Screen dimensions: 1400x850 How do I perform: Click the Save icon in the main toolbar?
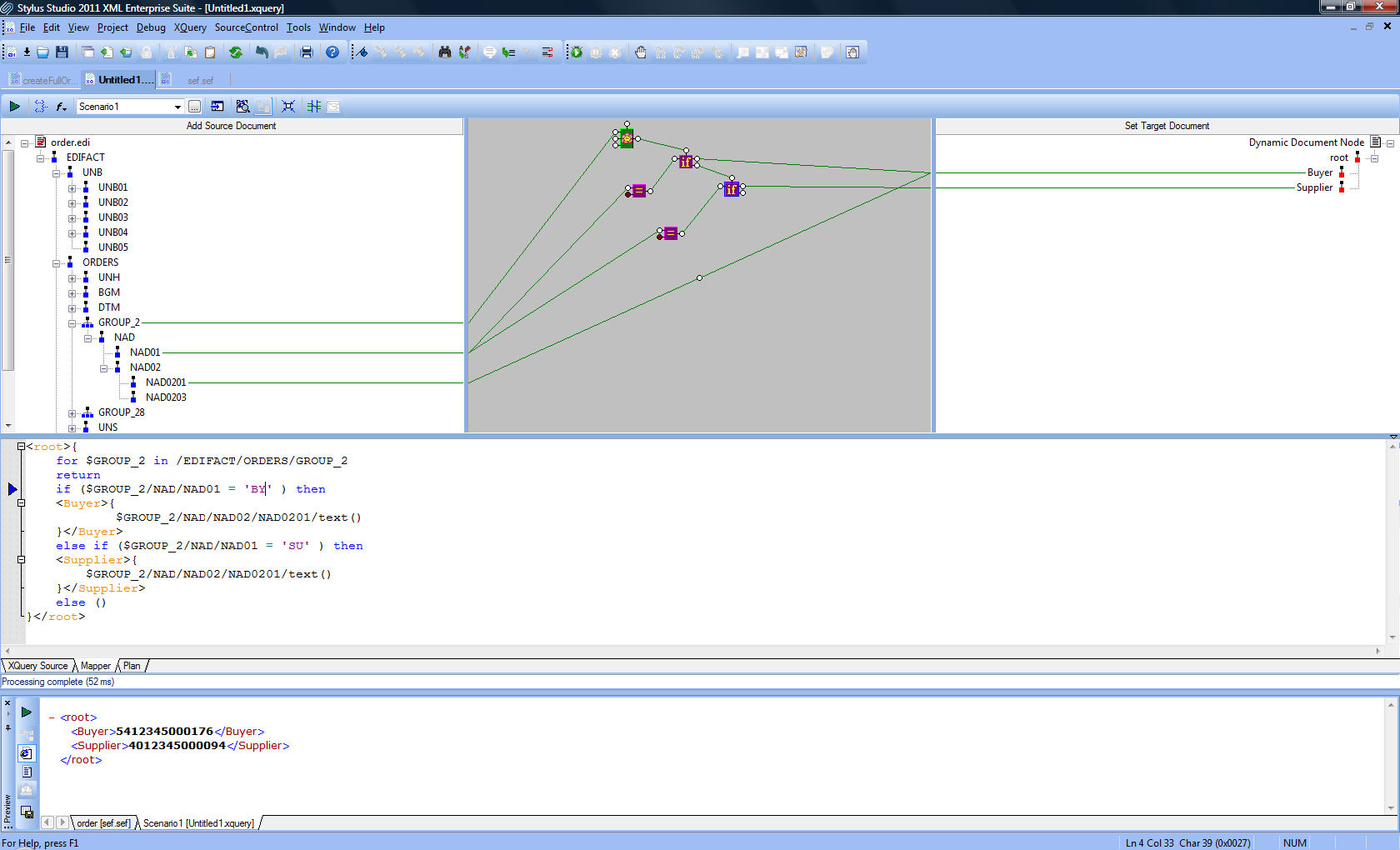(x=62, y=52)
